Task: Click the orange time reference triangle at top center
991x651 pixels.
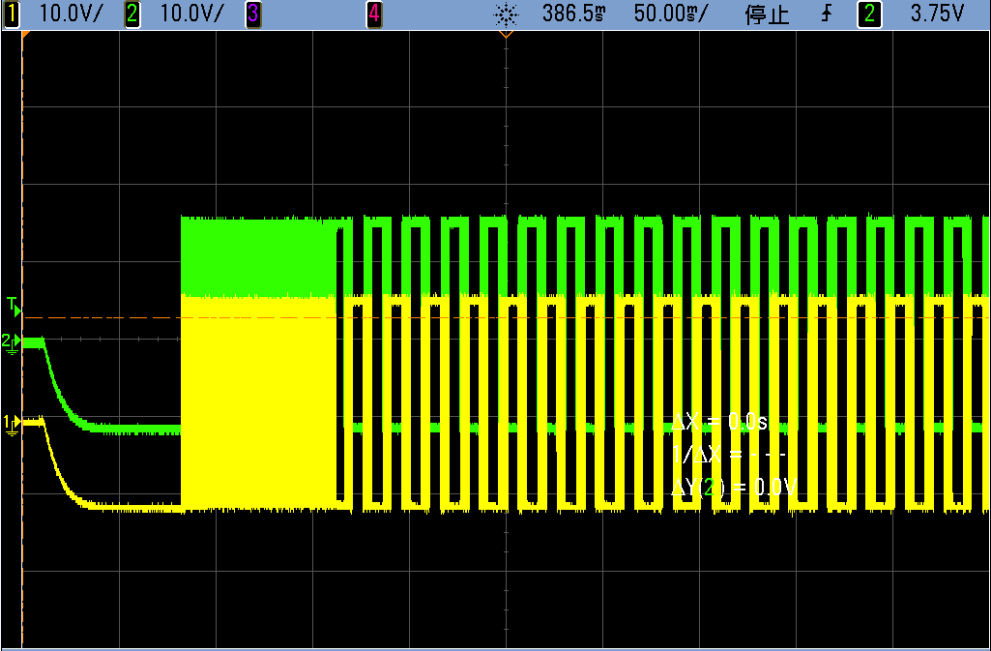Action: [506, 35]
